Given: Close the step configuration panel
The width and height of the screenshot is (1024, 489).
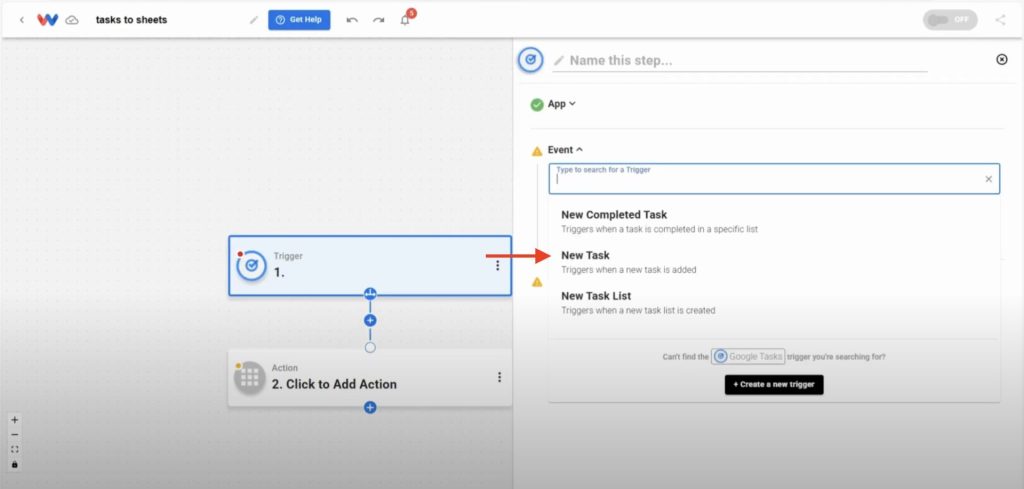Looking at the screenshot, I should (1002, 59).
